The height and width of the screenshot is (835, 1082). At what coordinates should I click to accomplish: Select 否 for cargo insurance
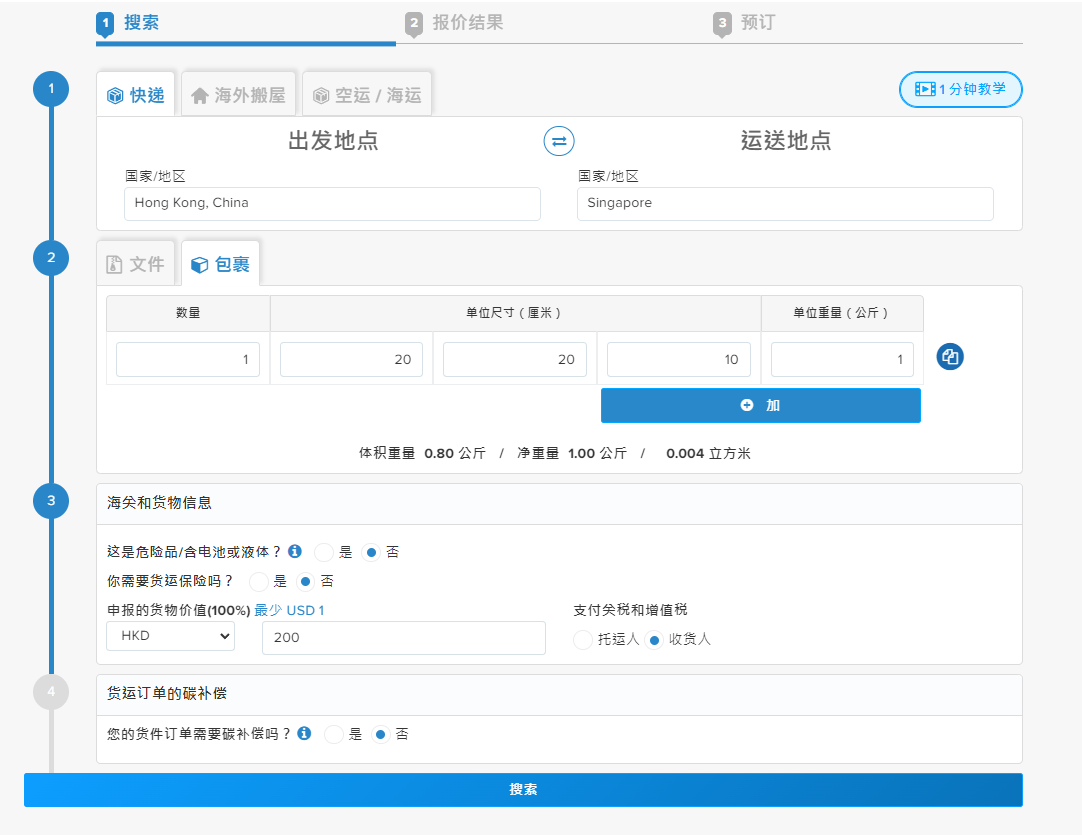(306, 582)
